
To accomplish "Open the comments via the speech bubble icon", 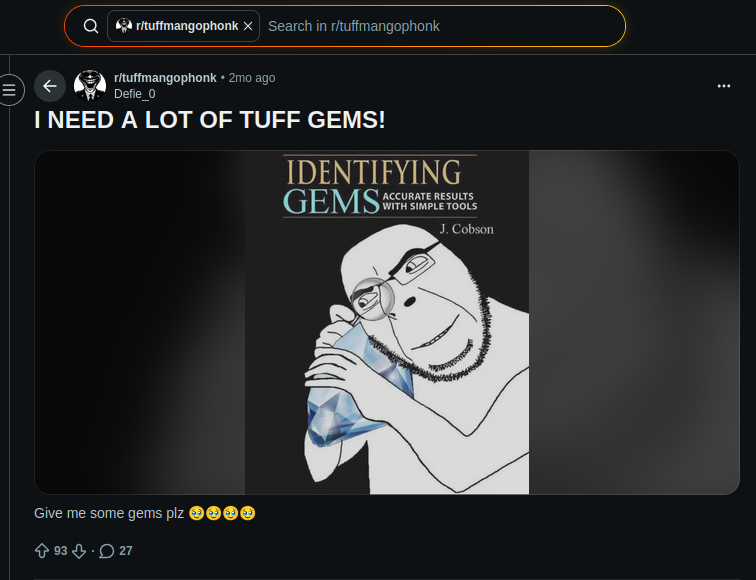I will [107, 550].
